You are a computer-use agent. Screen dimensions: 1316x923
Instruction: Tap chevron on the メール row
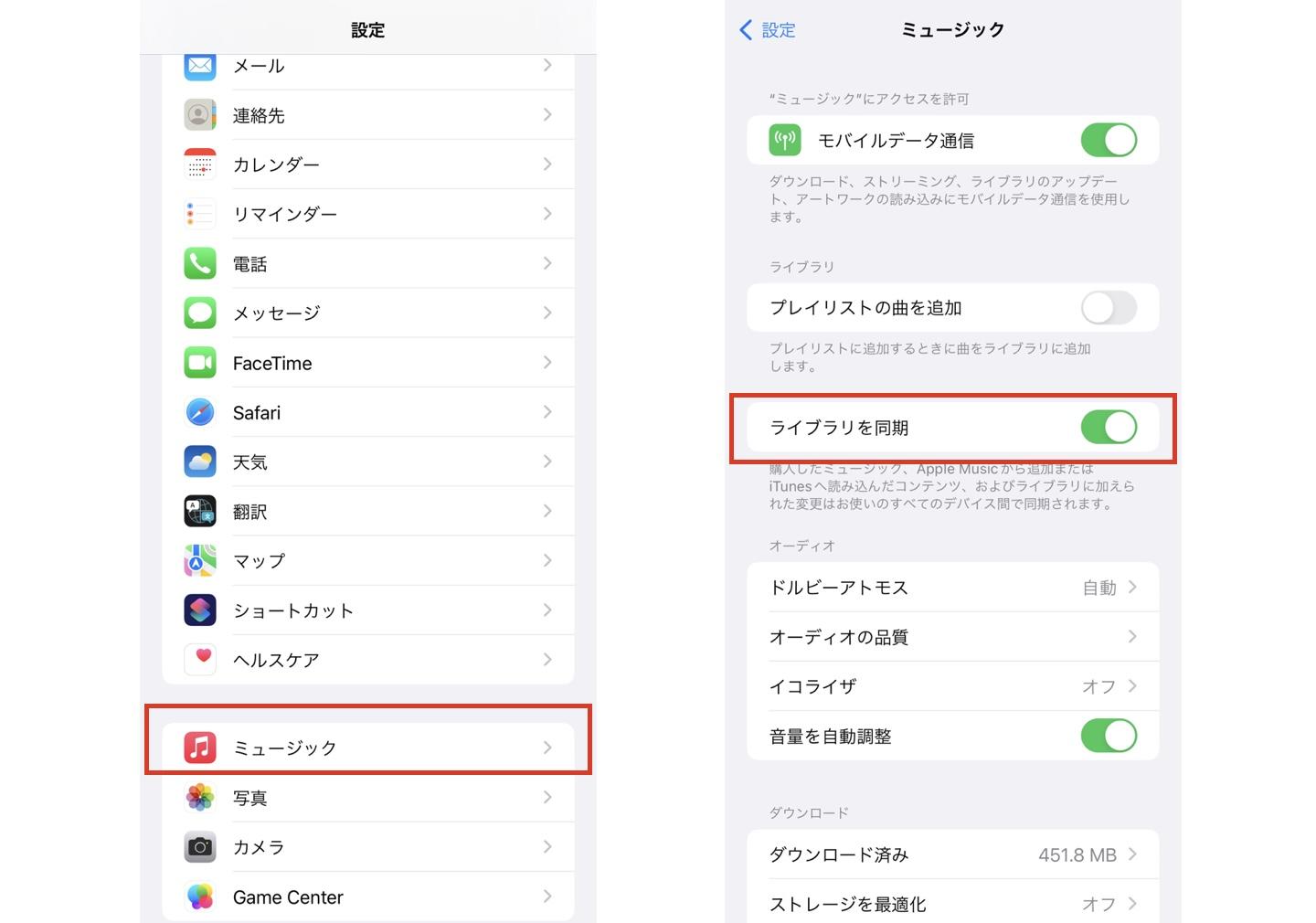click(547, 65)
